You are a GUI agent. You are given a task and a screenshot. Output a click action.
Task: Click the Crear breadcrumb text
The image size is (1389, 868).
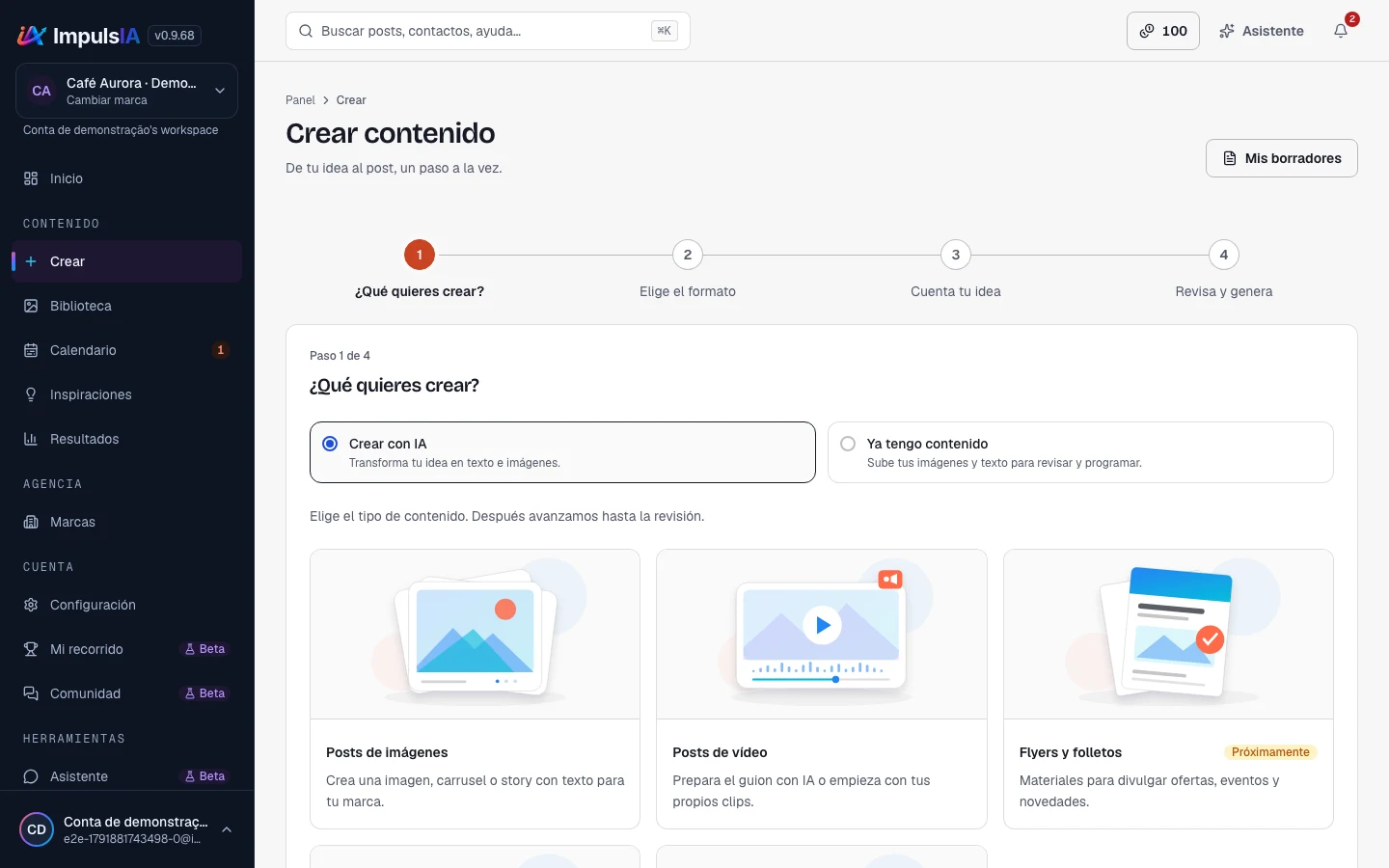351,100
